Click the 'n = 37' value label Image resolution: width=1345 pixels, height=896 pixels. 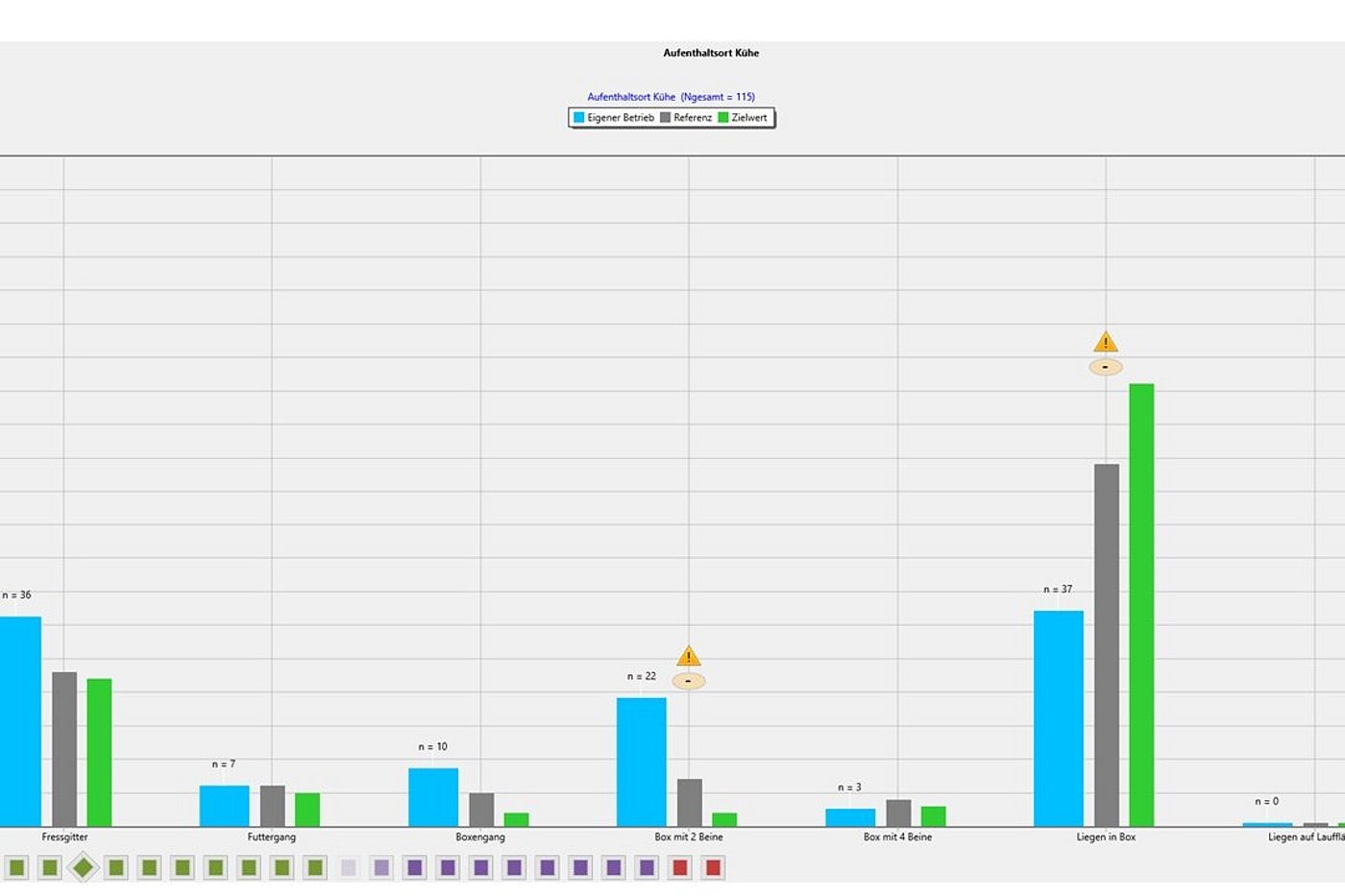click(x=1058, y=590)
